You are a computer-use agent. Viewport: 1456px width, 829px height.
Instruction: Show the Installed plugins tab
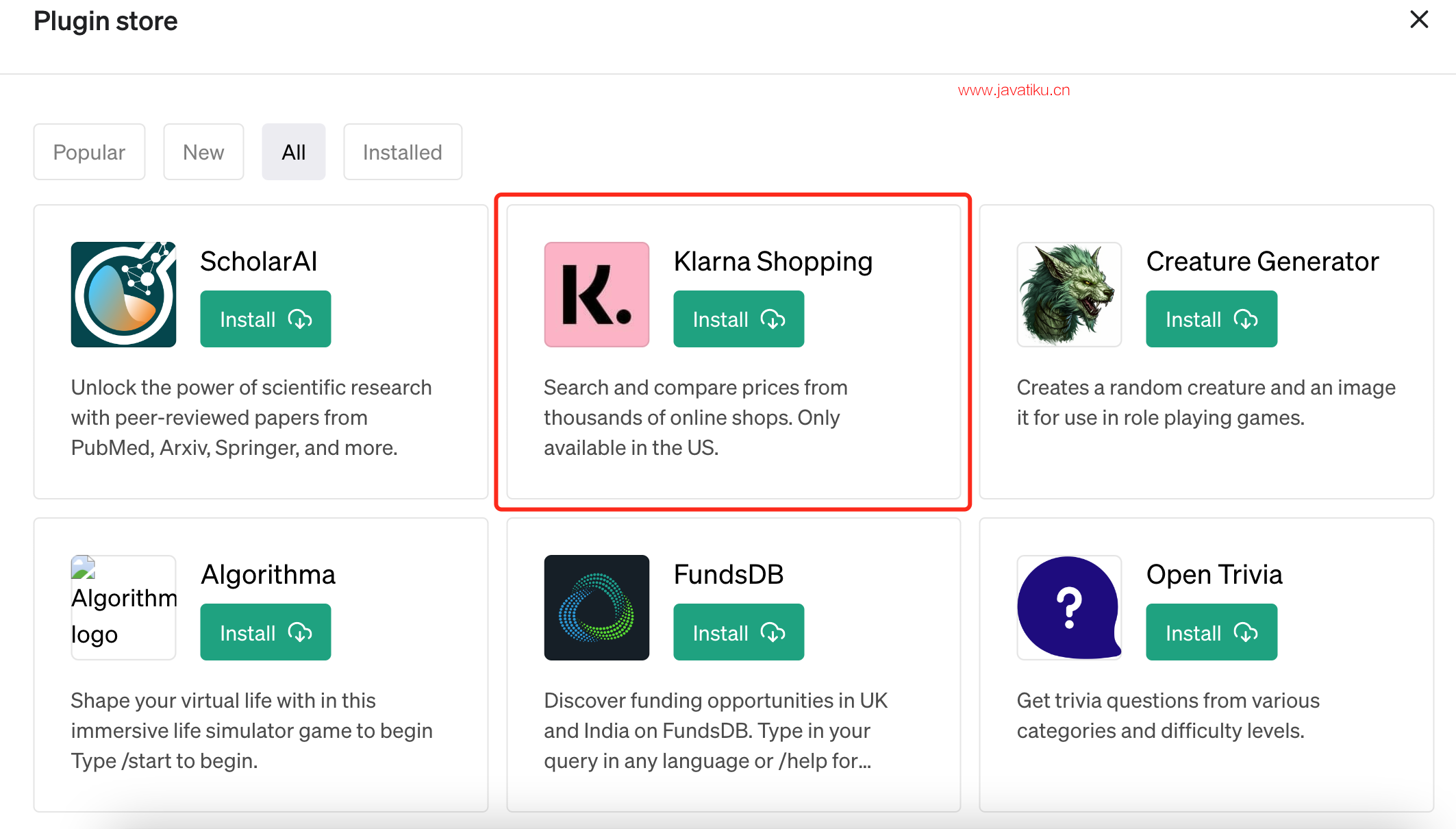pyautogui.click(x=403, y=152)
